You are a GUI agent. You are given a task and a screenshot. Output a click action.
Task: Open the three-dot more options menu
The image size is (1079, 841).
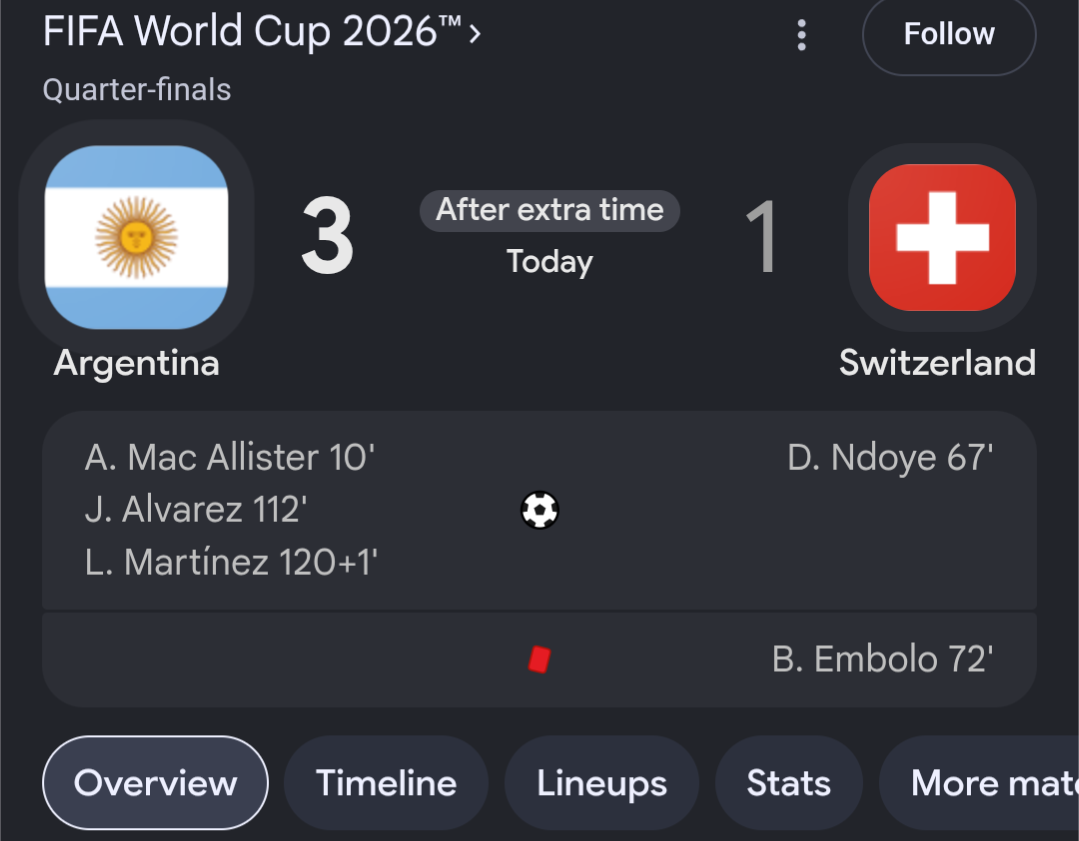pyautogui.click(x=801, y=34)
